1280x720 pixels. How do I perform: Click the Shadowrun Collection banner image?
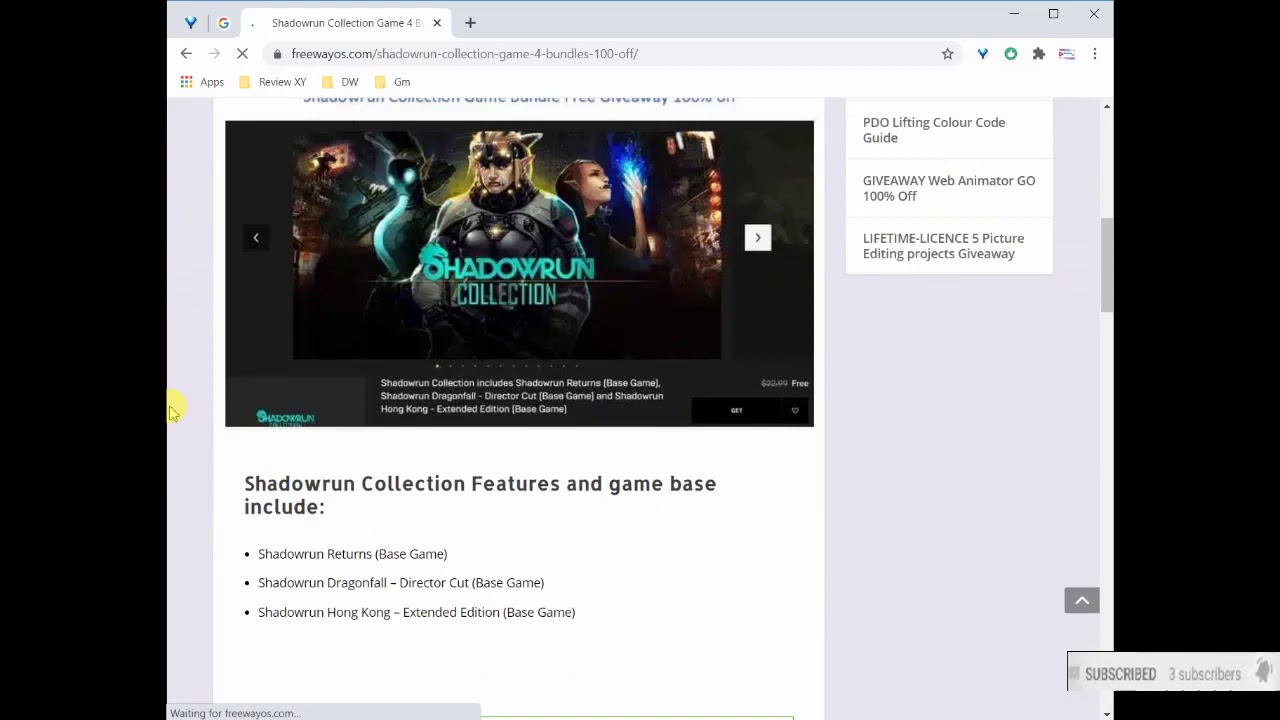(506, 245)
